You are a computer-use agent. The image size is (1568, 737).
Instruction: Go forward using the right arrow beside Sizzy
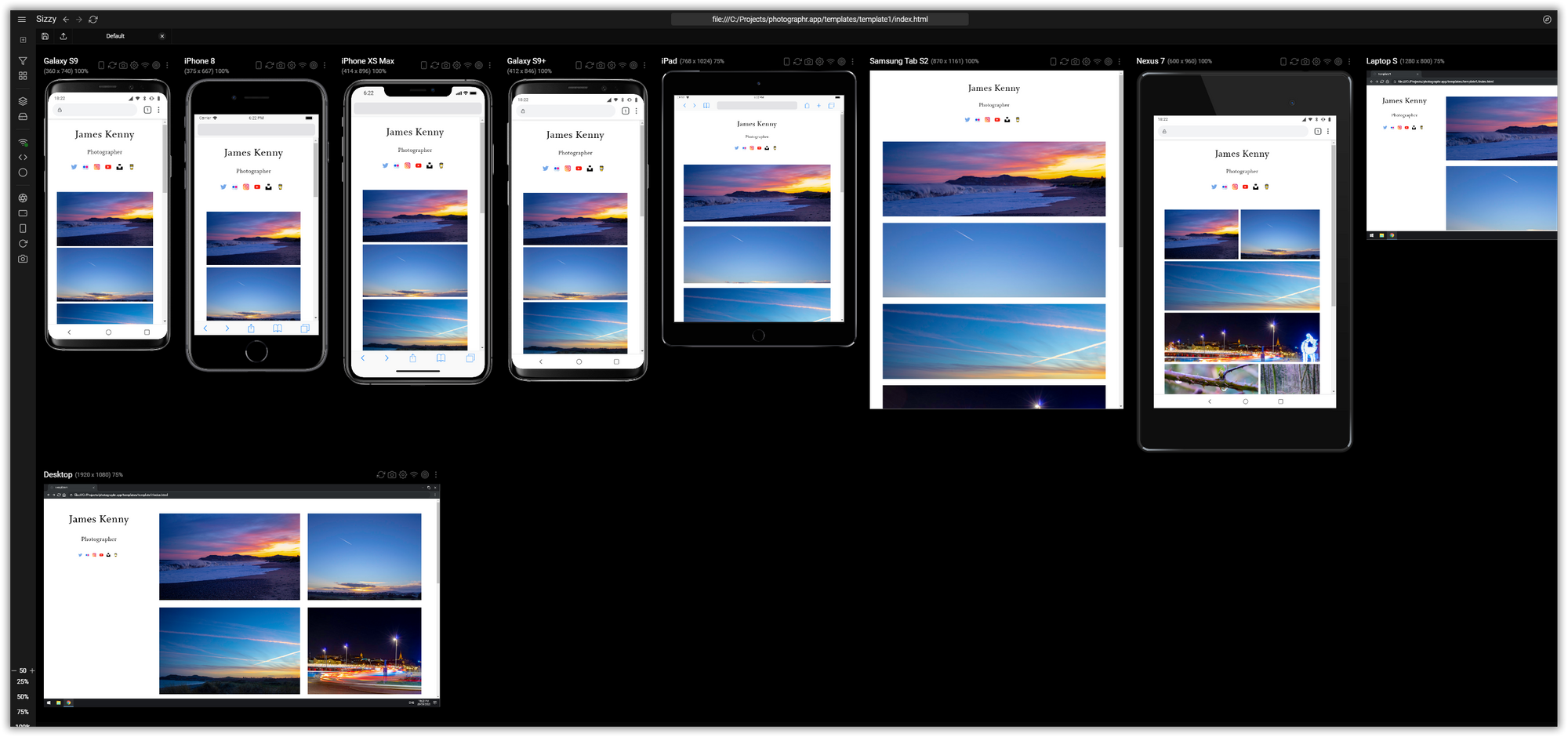[x=79, y=20]
